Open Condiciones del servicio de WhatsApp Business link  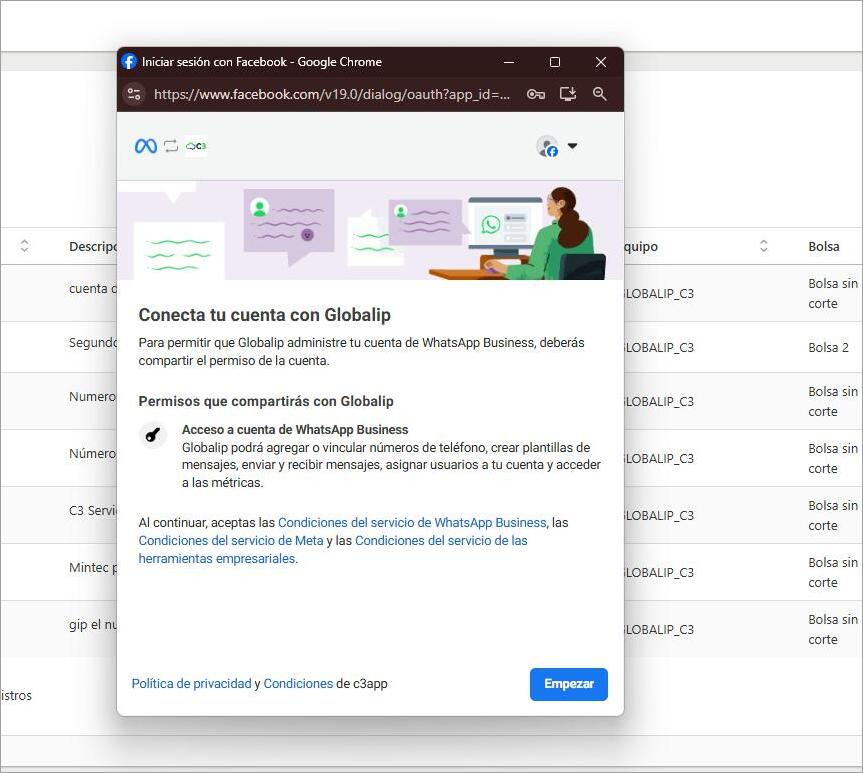pyautogui.click(x=412, y=523)
